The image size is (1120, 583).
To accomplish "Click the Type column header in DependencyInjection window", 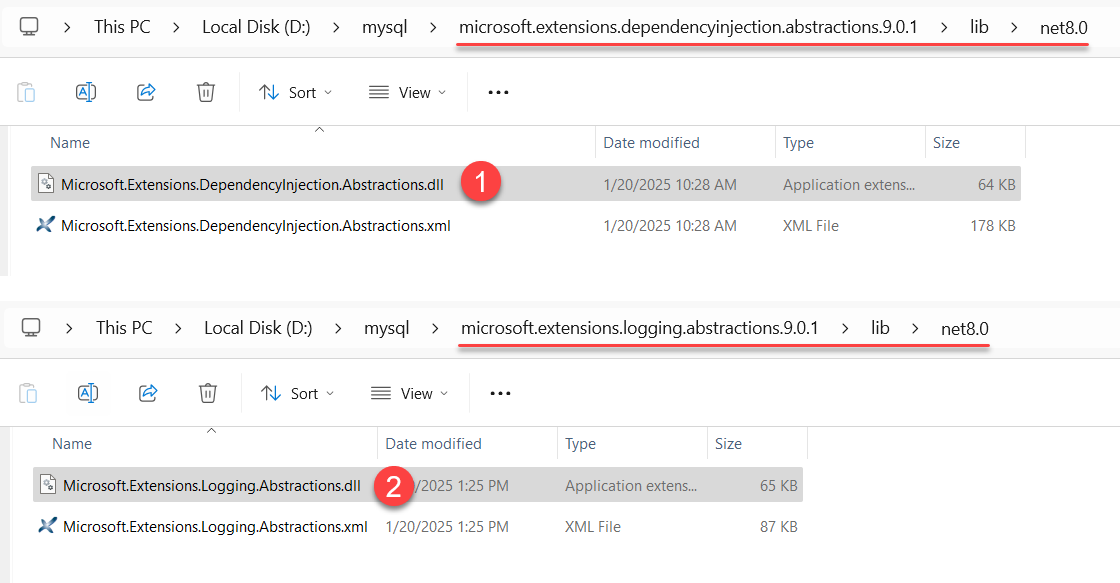I will coord(798,143).
